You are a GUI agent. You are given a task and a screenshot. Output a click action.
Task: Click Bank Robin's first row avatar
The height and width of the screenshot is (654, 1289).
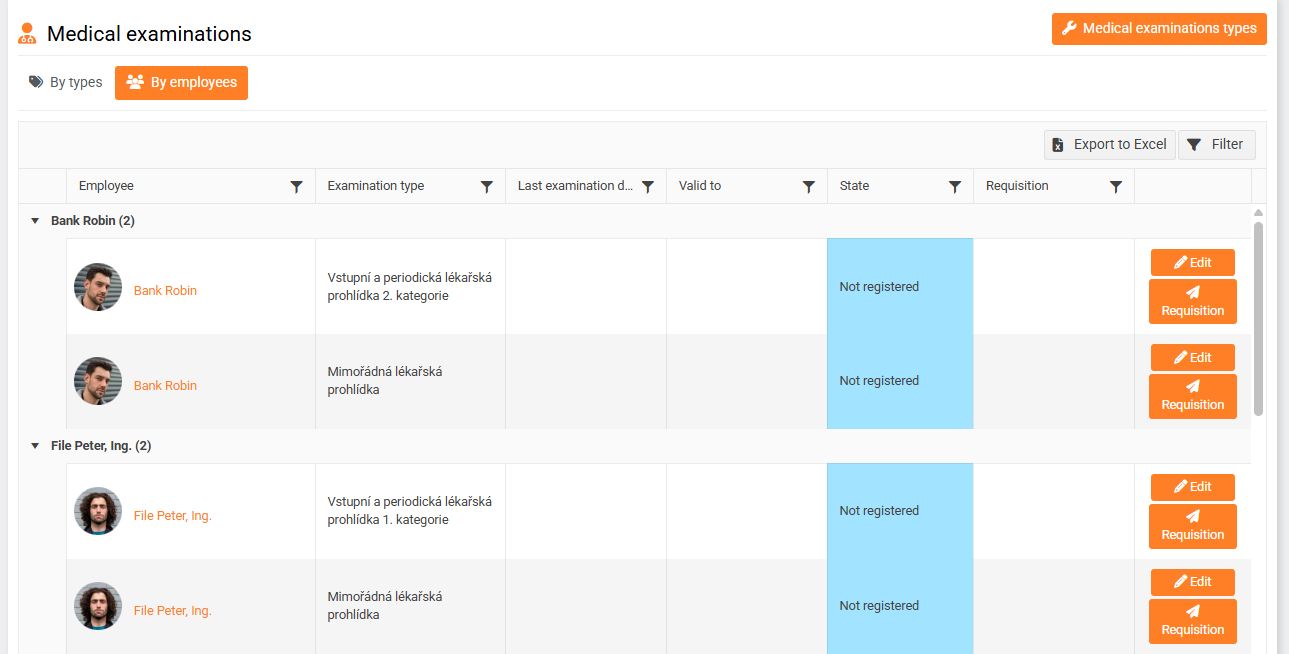pos(98,287)
